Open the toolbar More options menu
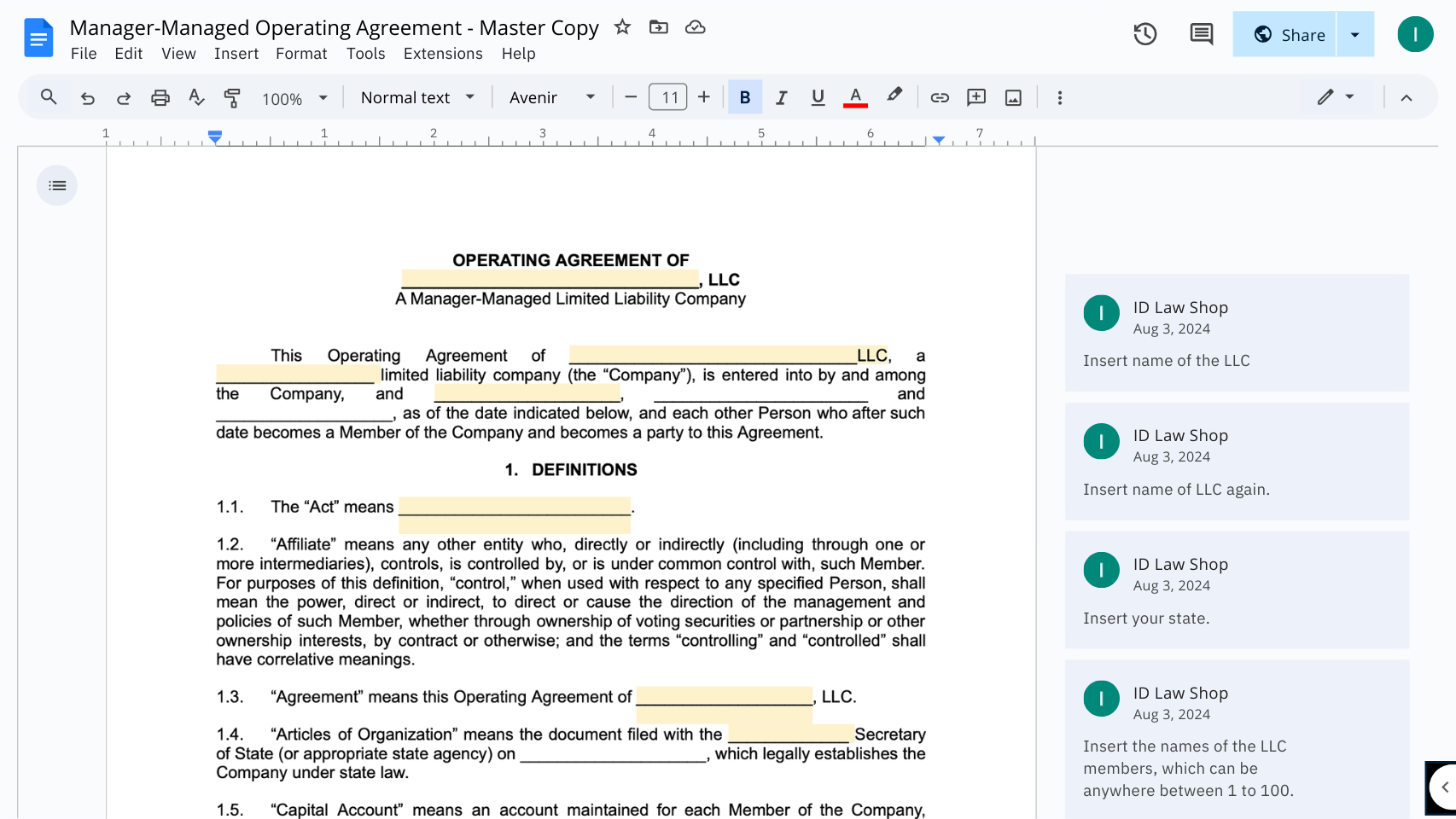The image size is (1456, 819). (x=1060, y=97)
